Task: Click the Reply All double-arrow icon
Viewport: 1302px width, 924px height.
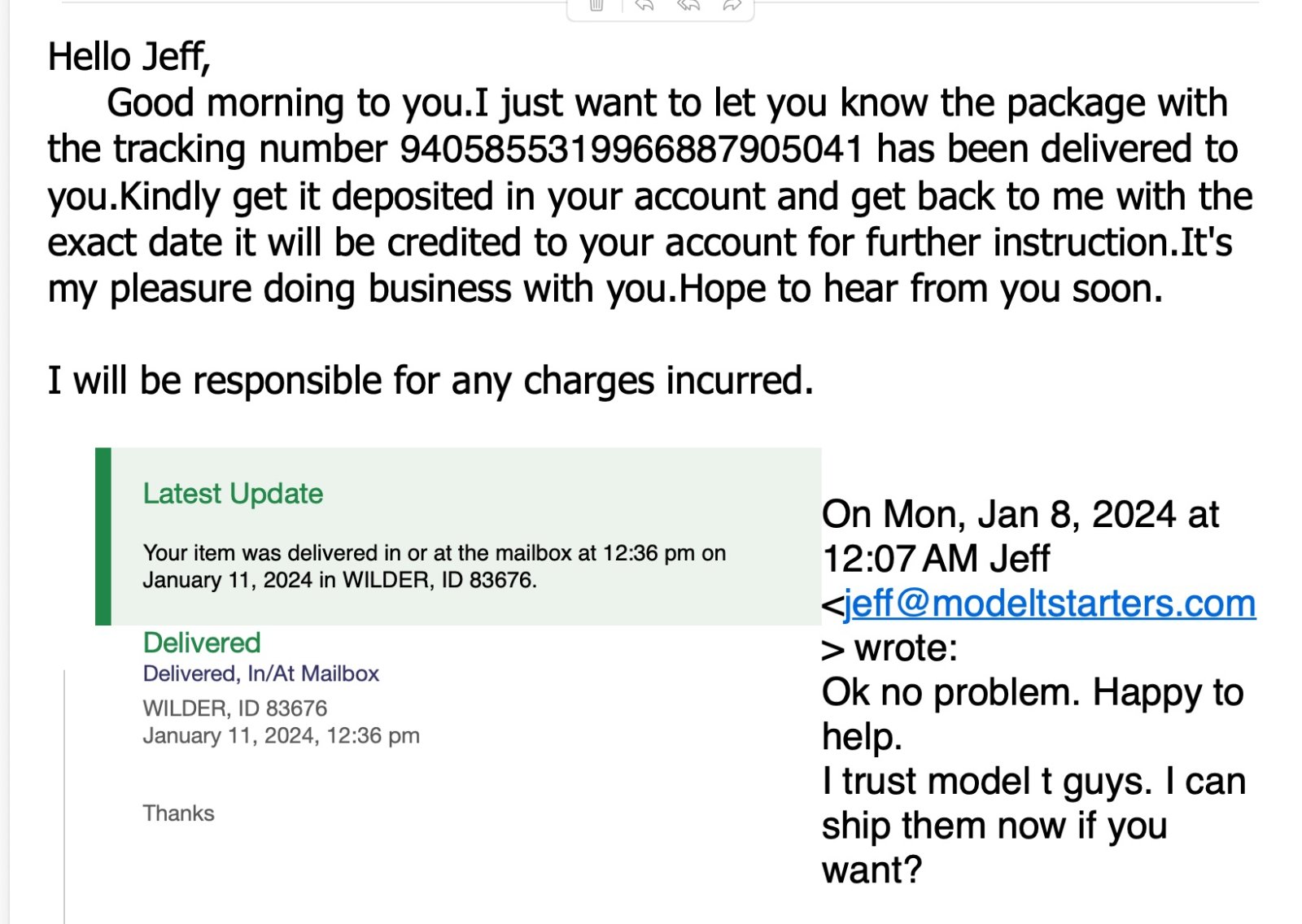Action: coord(688,5)
